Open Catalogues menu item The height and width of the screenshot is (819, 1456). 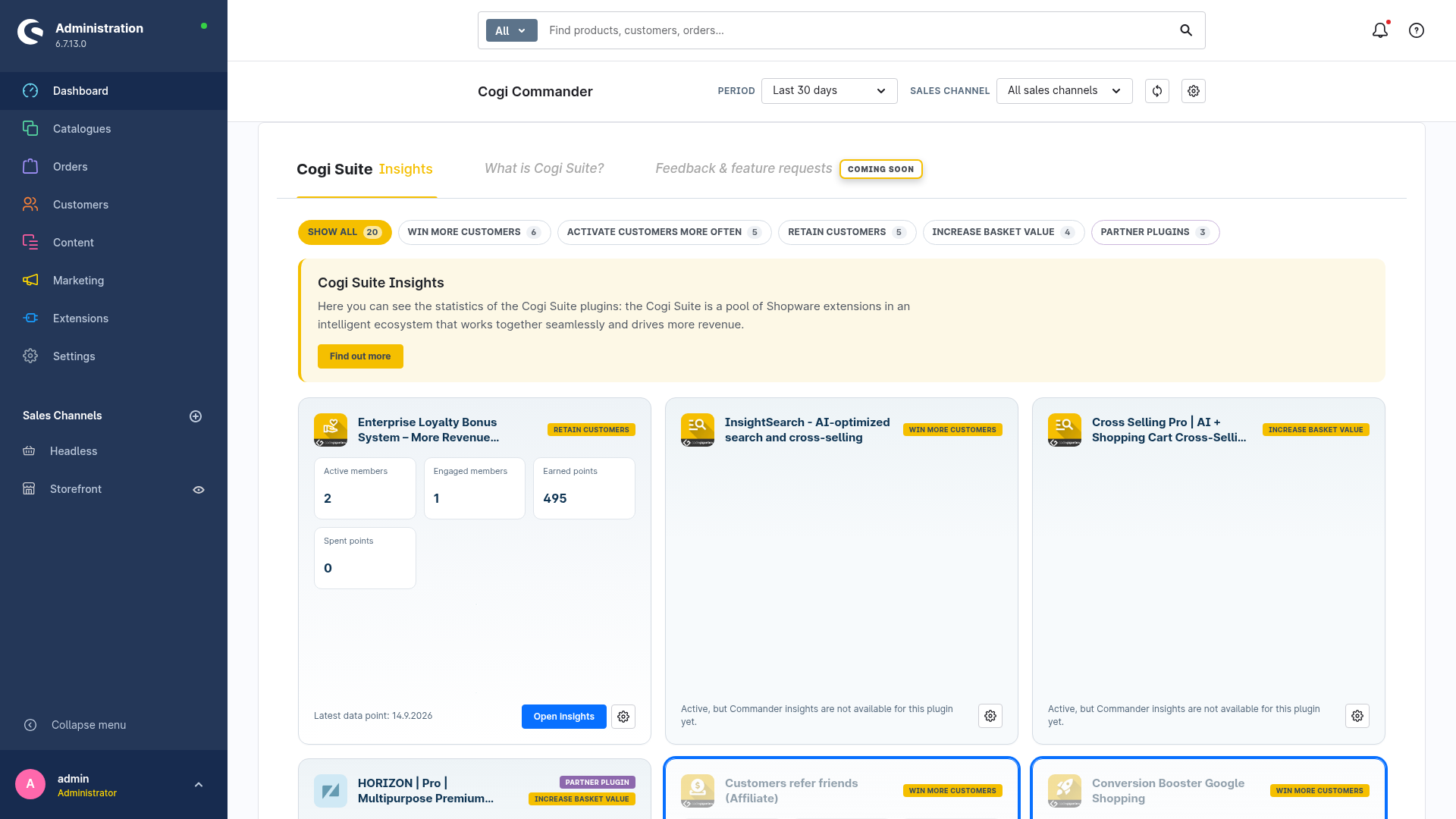114,129
